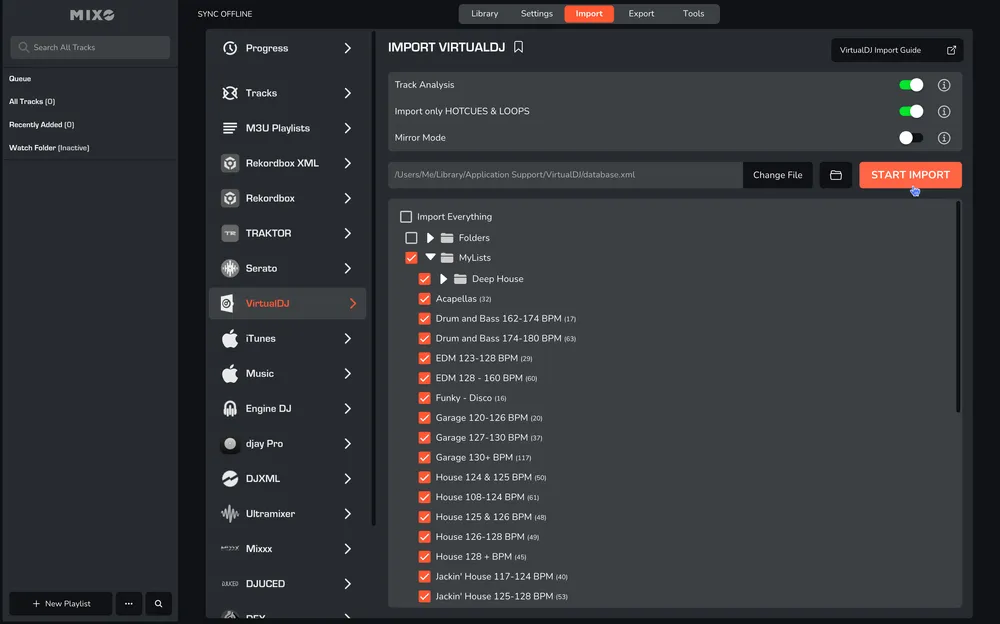Open the TRAKTOR importer icon
This screenshot has width=1000, height=624.
tap(231, 233)
